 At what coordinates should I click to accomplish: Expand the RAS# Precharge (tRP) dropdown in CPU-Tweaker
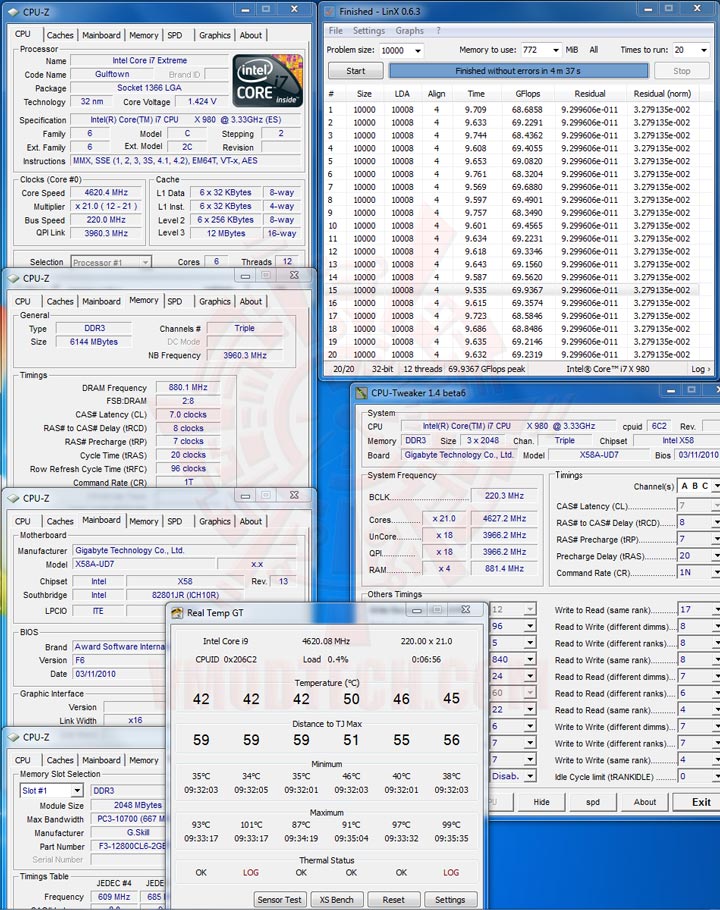[x=716, y=539]
